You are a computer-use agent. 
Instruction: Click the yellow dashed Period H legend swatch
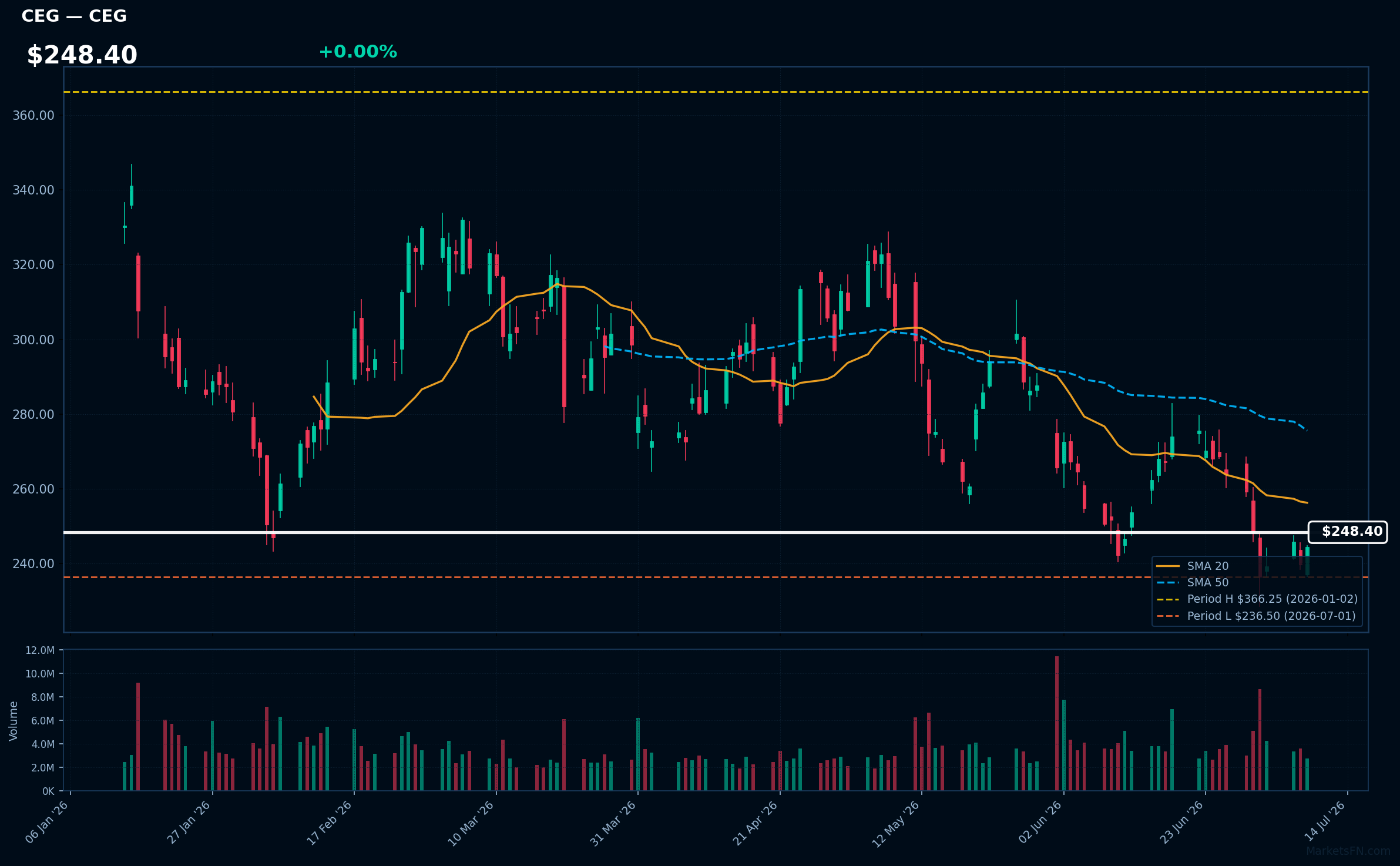tap(1168, 599)
